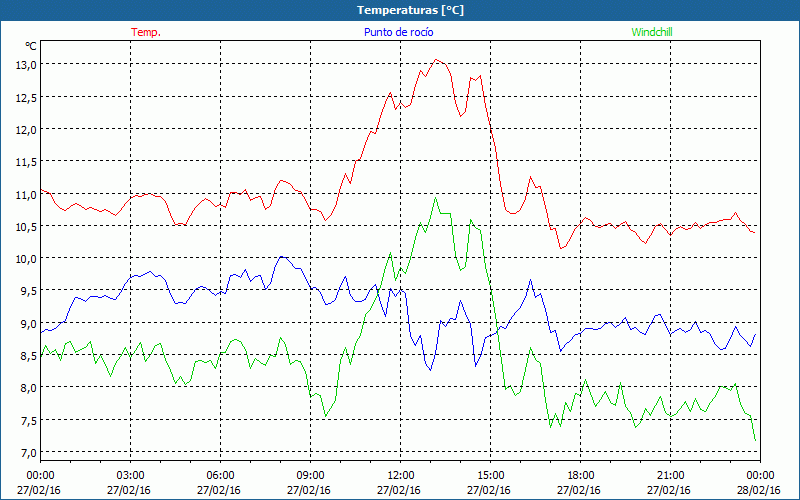This screenshot has width=800, height=500.
Task: Click the 9,0 y-axis value
Action: click(28, 323)
